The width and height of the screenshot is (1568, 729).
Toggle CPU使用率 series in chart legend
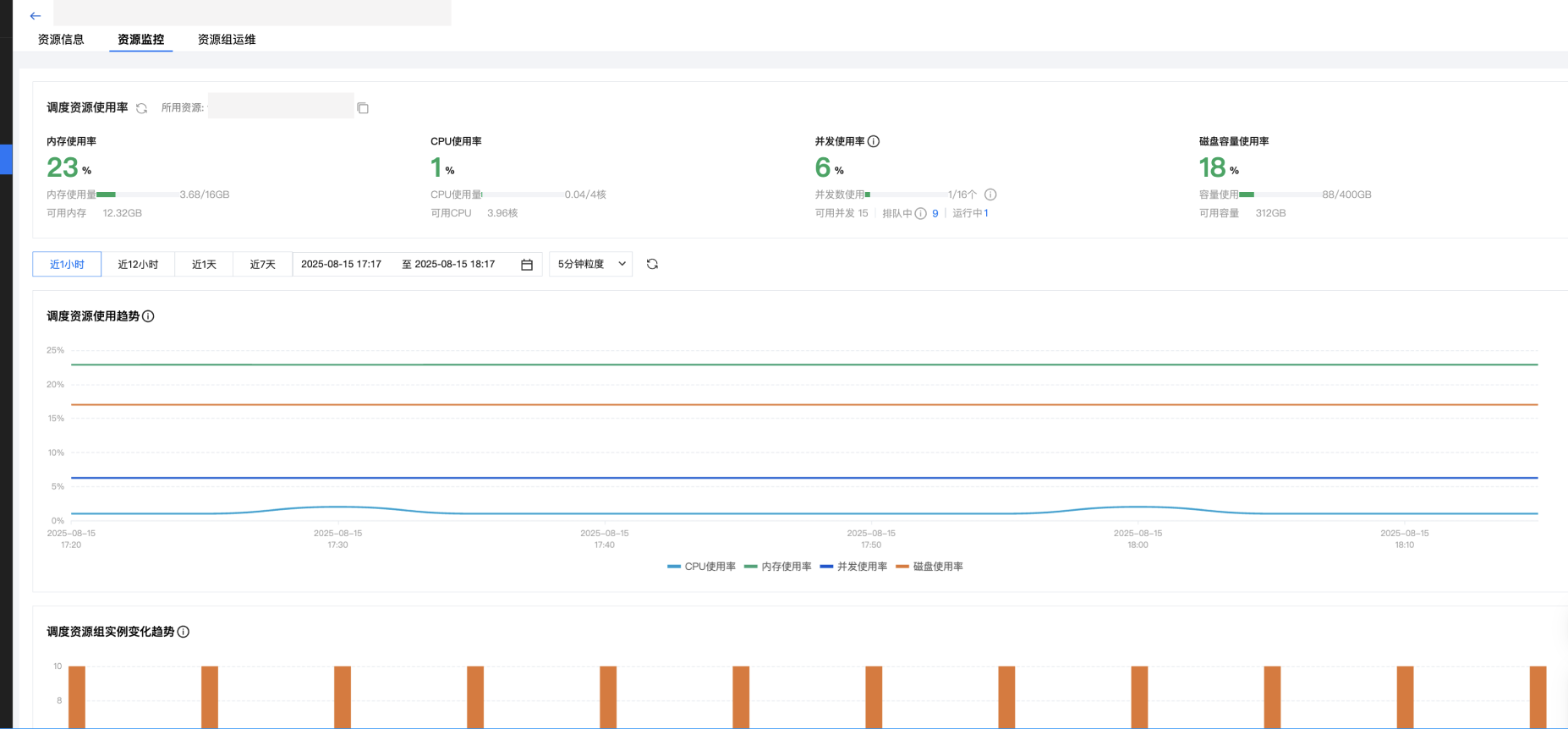click(x=702, y=567)
